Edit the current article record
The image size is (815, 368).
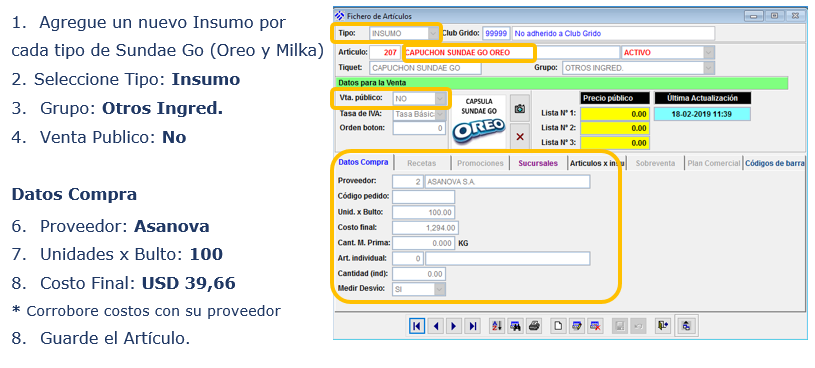[576, 326]
